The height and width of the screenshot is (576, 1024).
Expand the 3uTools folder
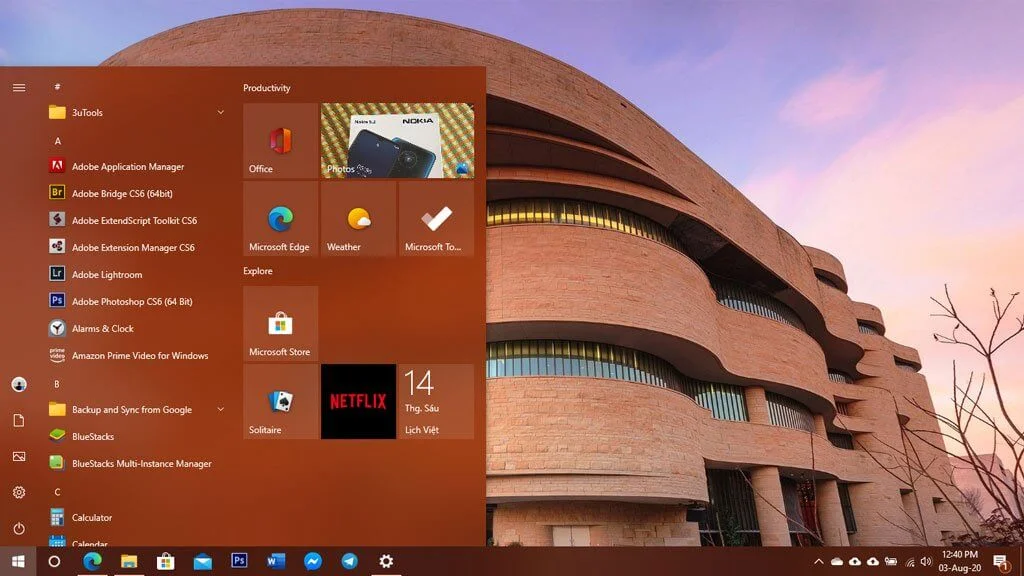[x=221, y=112]
